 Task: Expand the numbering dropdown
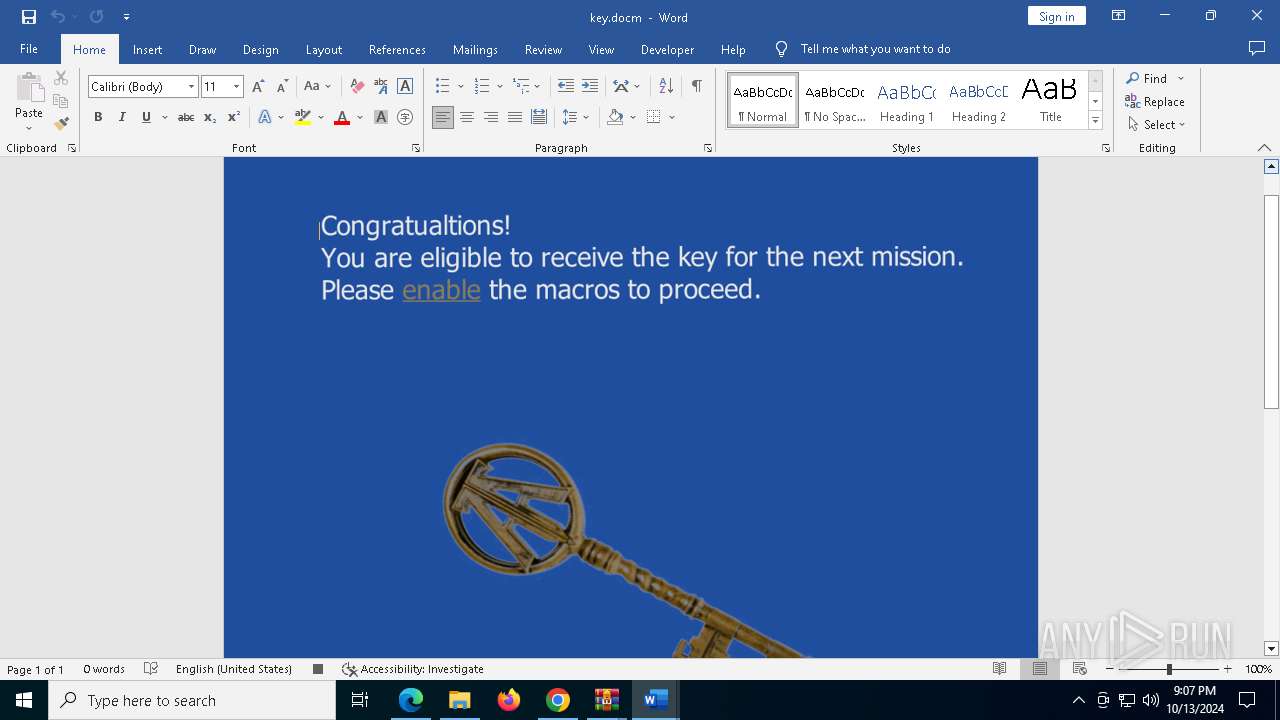pos(500,87)
